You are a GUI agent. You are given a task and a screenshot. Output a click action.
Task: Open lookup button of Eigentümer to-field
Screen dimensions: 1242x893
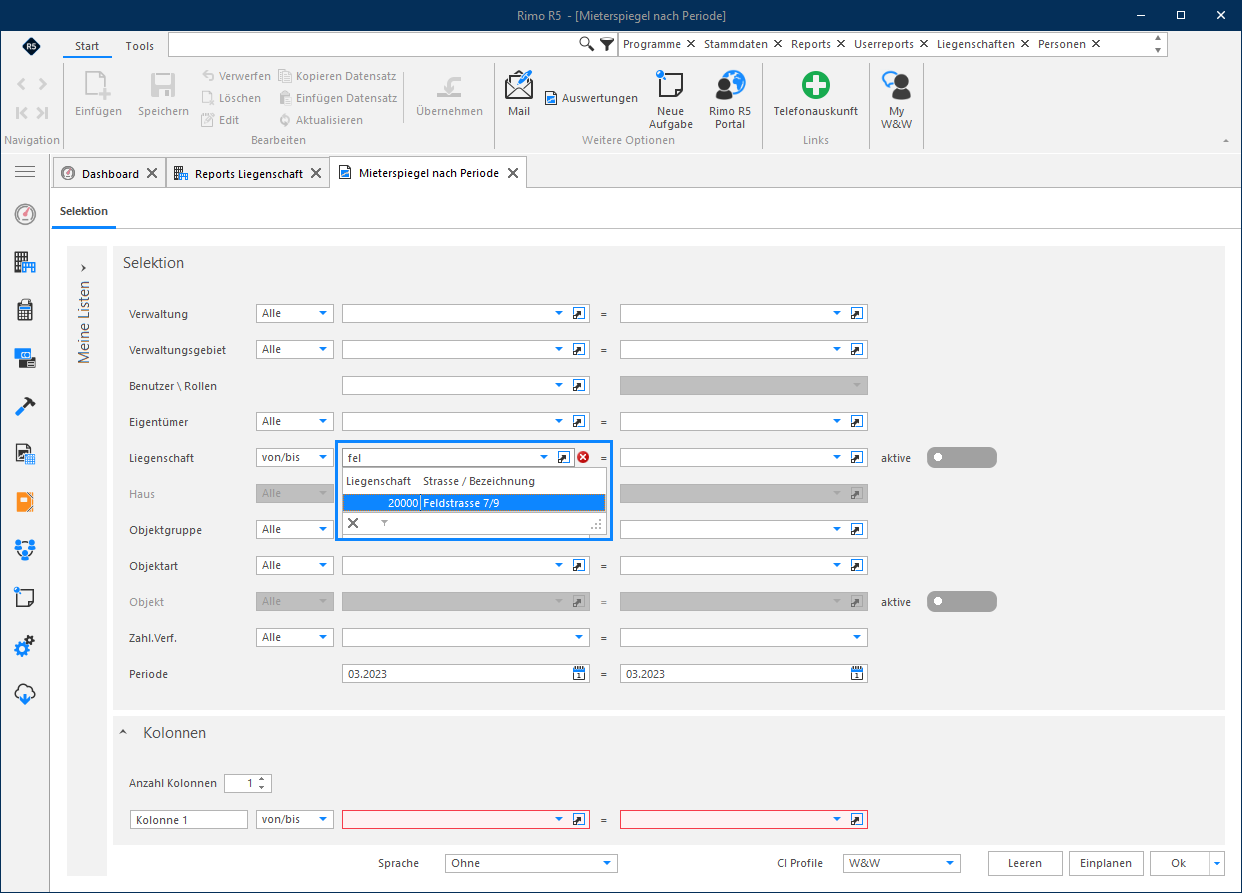(856, 421)
